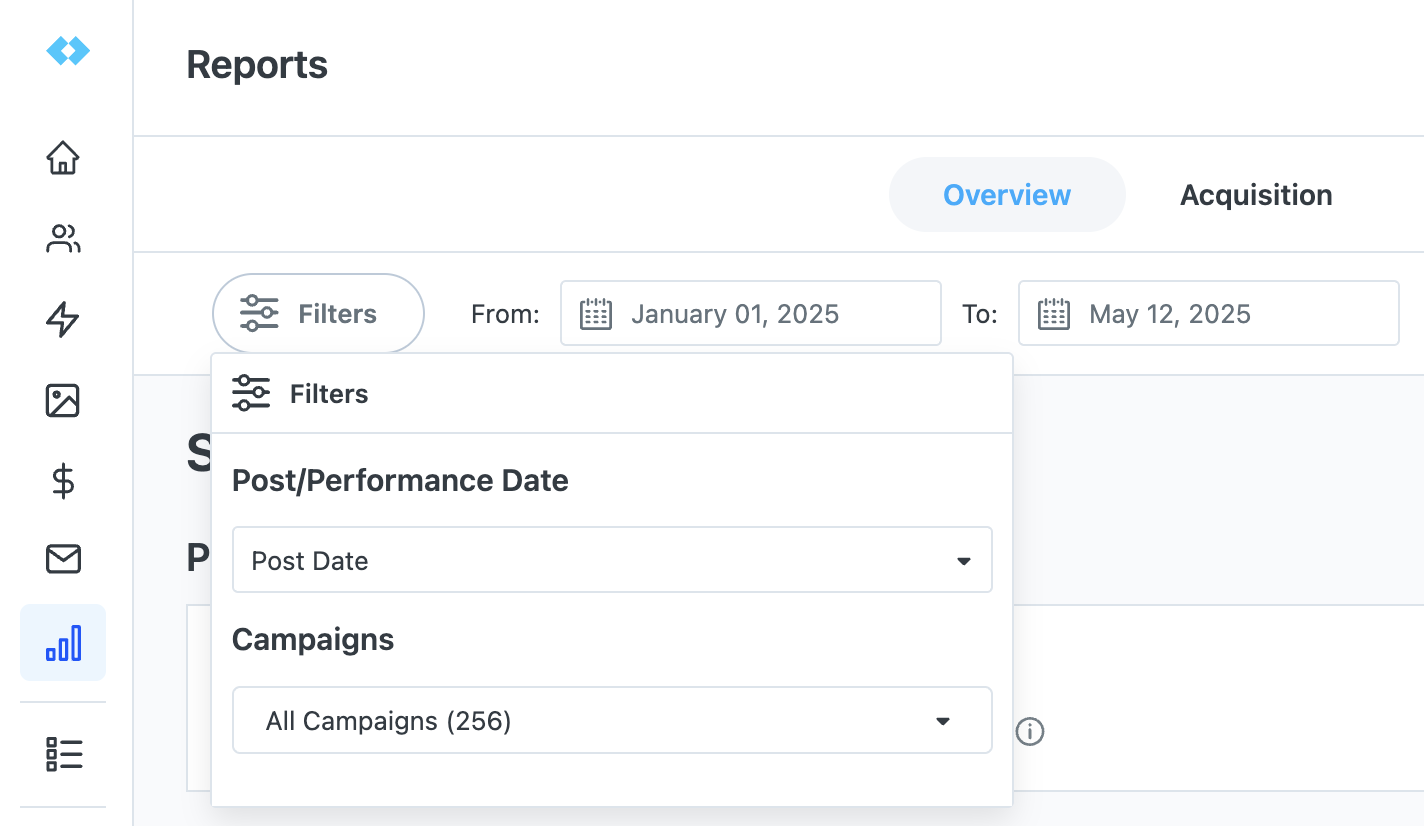Toggle the rounded Filters button
1424x826 pixels.
coord(318,314)
